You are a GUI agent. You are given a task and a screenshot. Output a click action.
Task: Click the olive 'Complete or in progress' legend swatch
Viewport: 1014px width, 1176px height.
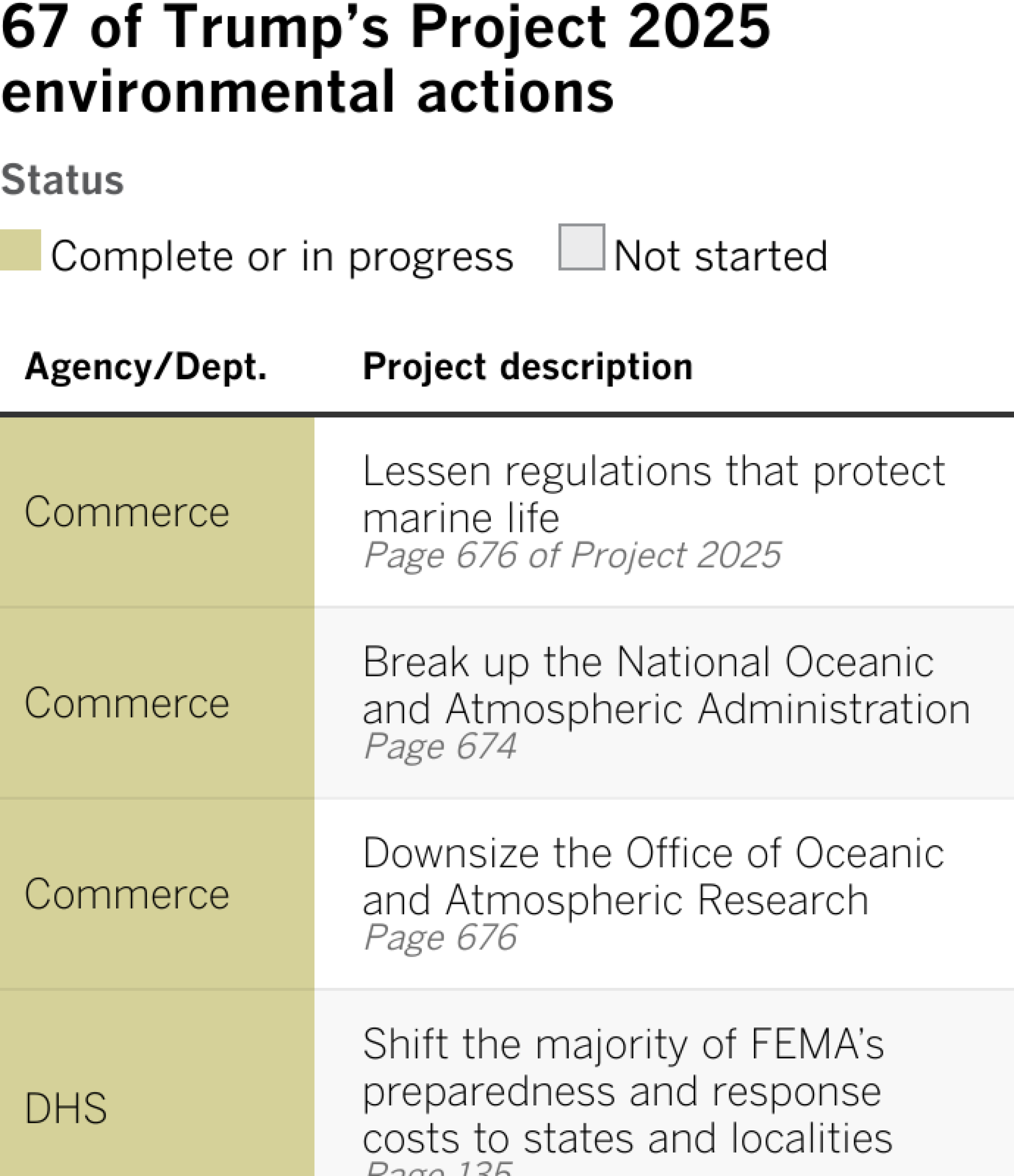click(20, 250)
